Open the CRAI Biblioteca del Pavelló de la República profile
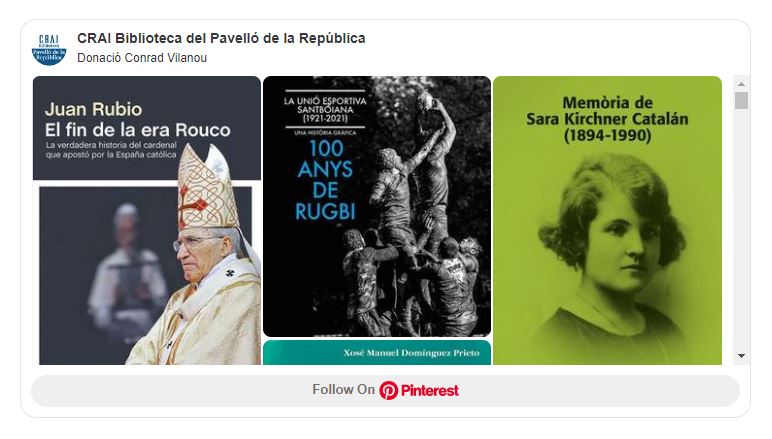 pyautogui.click(x=221, y=38)
